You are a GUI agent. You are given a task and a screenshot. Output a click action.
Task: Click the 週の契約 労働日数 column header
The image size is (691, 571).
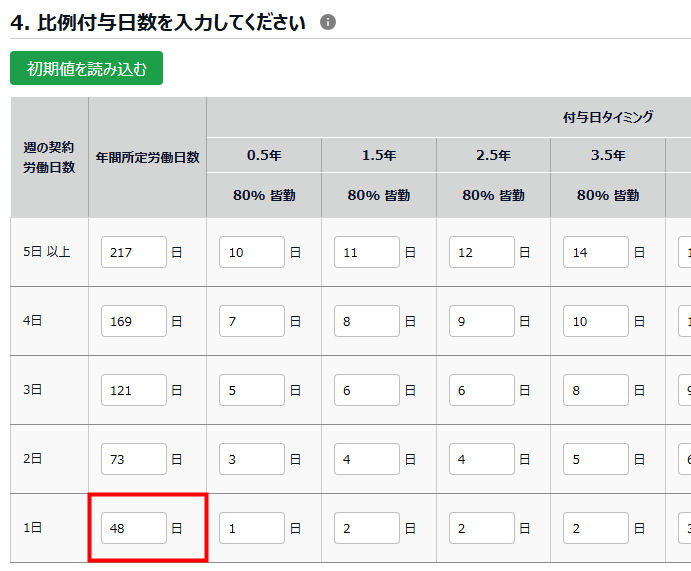[49, 157]
